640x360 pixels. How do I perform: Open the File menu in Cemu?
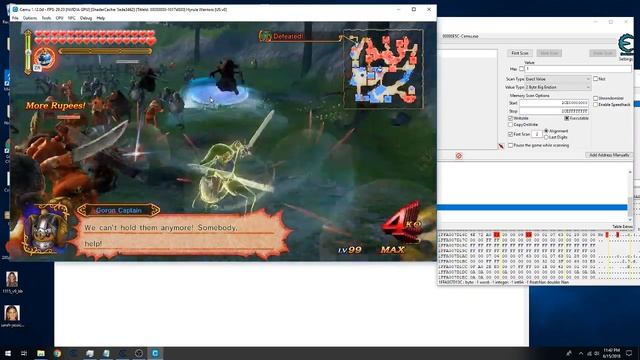click(x=15, y=18)
